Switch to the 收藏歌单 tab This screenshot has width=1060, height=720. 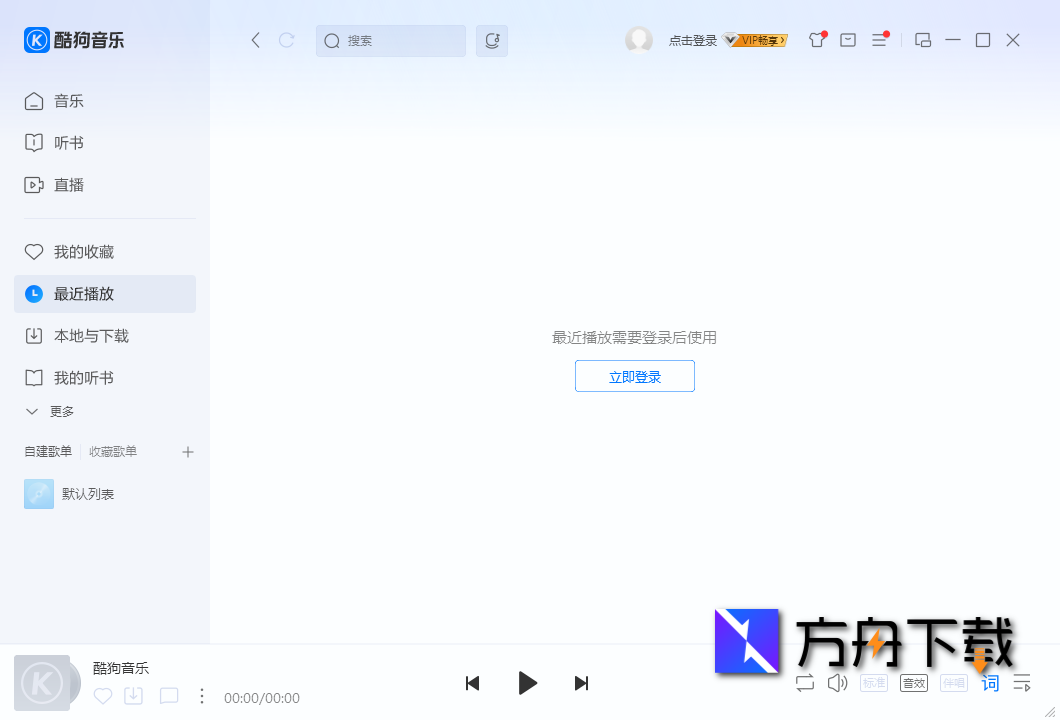[x=113, y=451]
